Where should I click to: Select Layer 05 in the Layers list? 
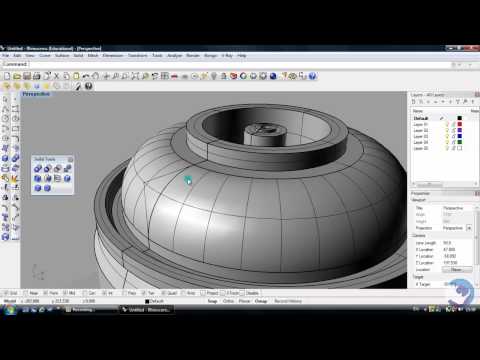point(421,148)
